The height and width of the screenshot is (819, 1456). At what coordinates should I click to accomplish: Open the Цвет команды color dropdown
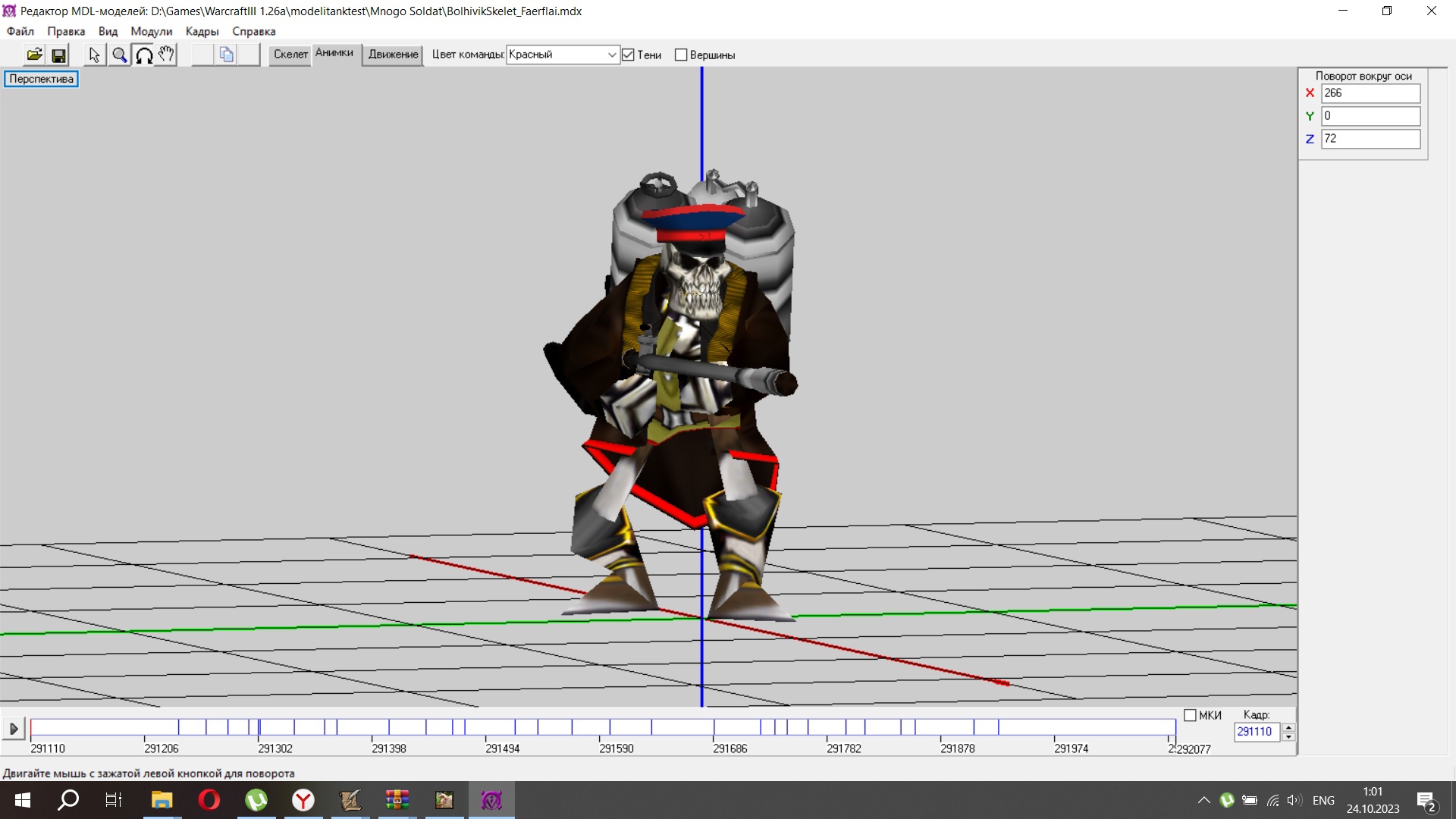(x=611, y=55)
